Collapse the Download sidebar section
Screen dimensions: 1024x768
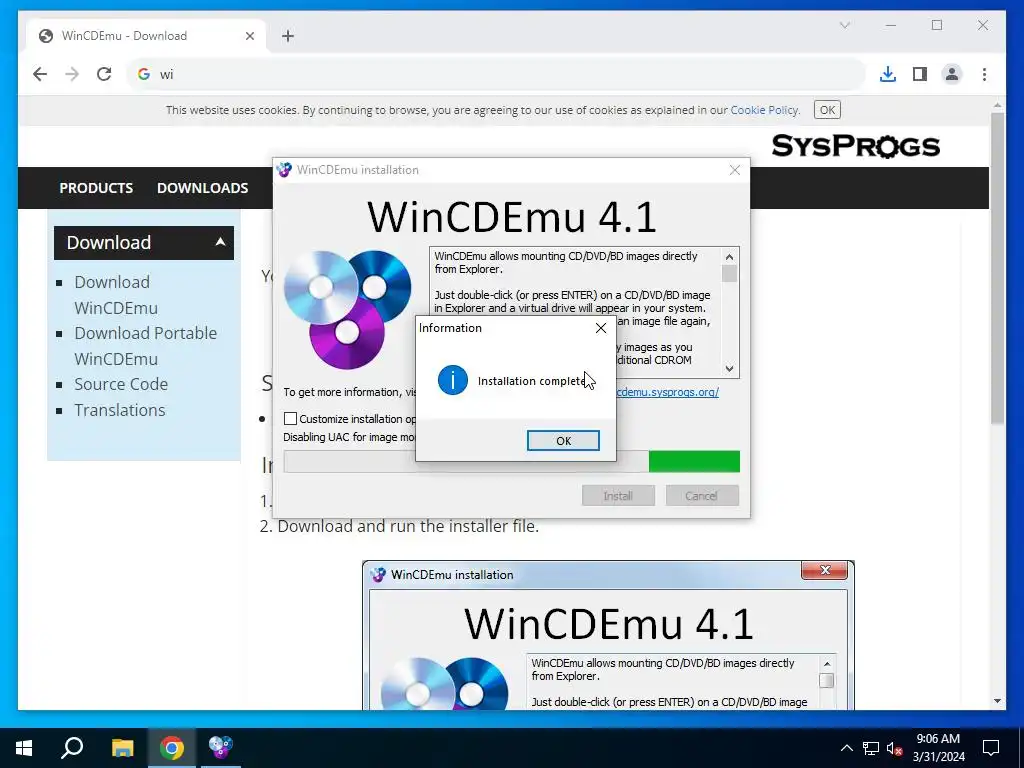[144, 242]
